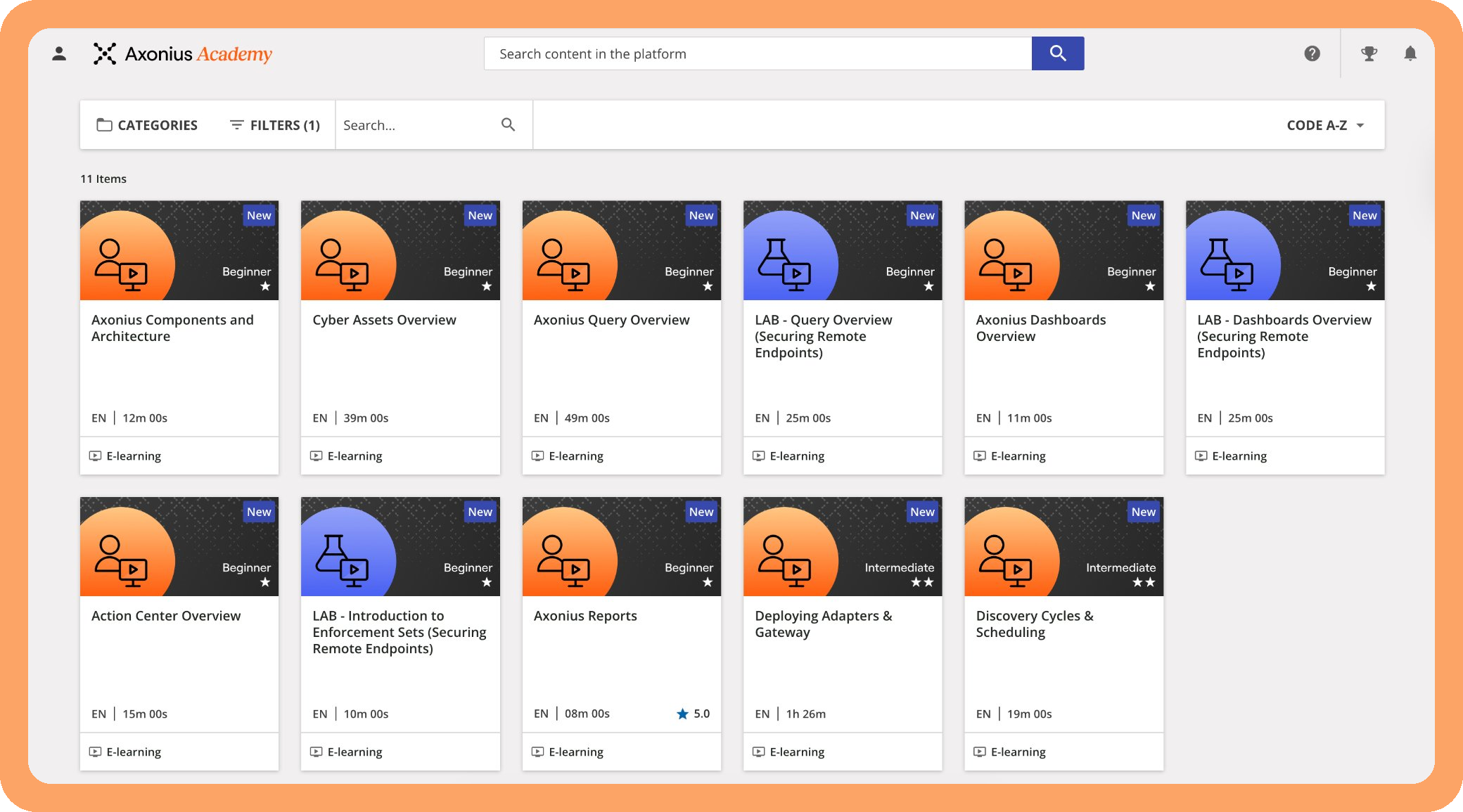This screenshot has height=812, width=1463.
Task: Click the sort dropdown arrow
Action: (x=1360, y=125)
